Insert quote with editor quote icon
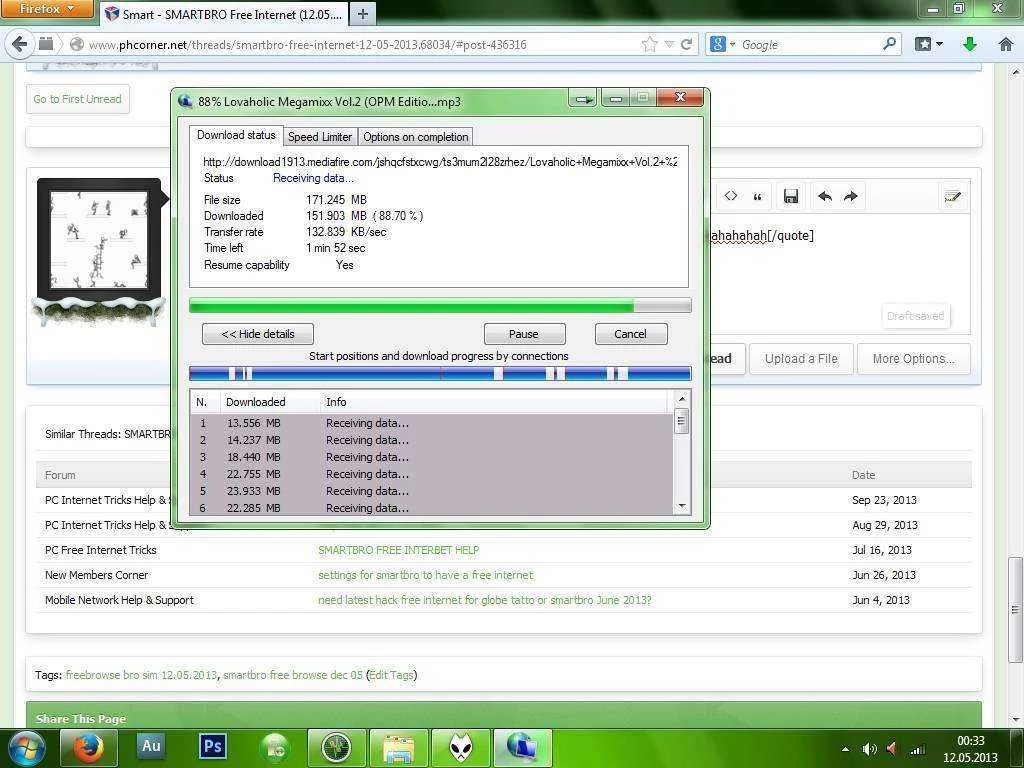 coord(758,197)
